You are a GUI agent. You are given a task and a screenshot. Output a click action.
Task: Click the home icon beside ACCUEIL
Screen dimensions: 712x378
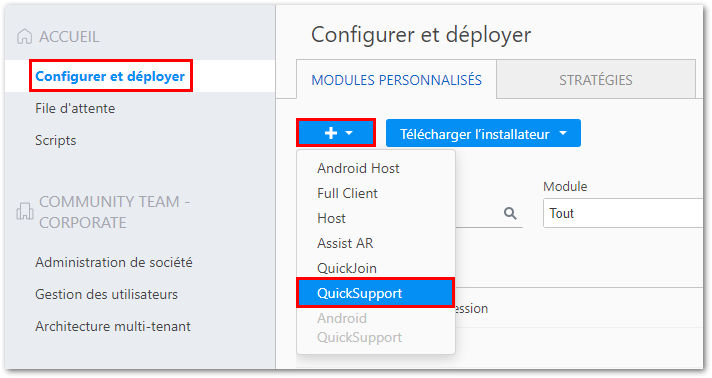(25, 36)
